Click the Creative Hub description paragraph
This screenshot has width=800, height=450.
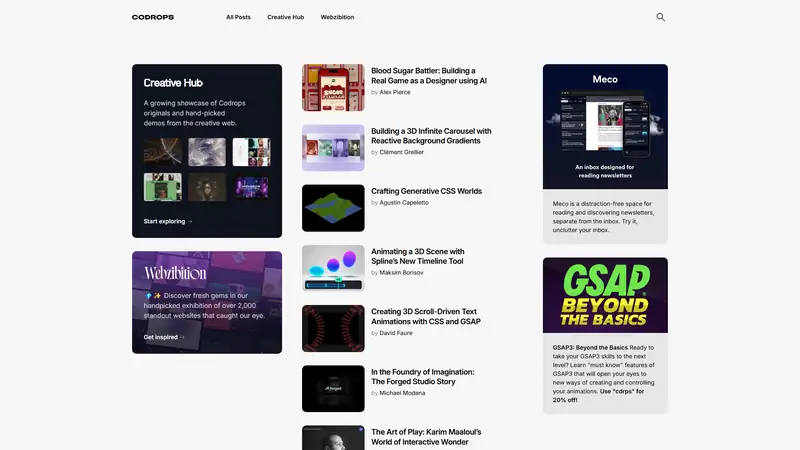(x=194, y=113)
